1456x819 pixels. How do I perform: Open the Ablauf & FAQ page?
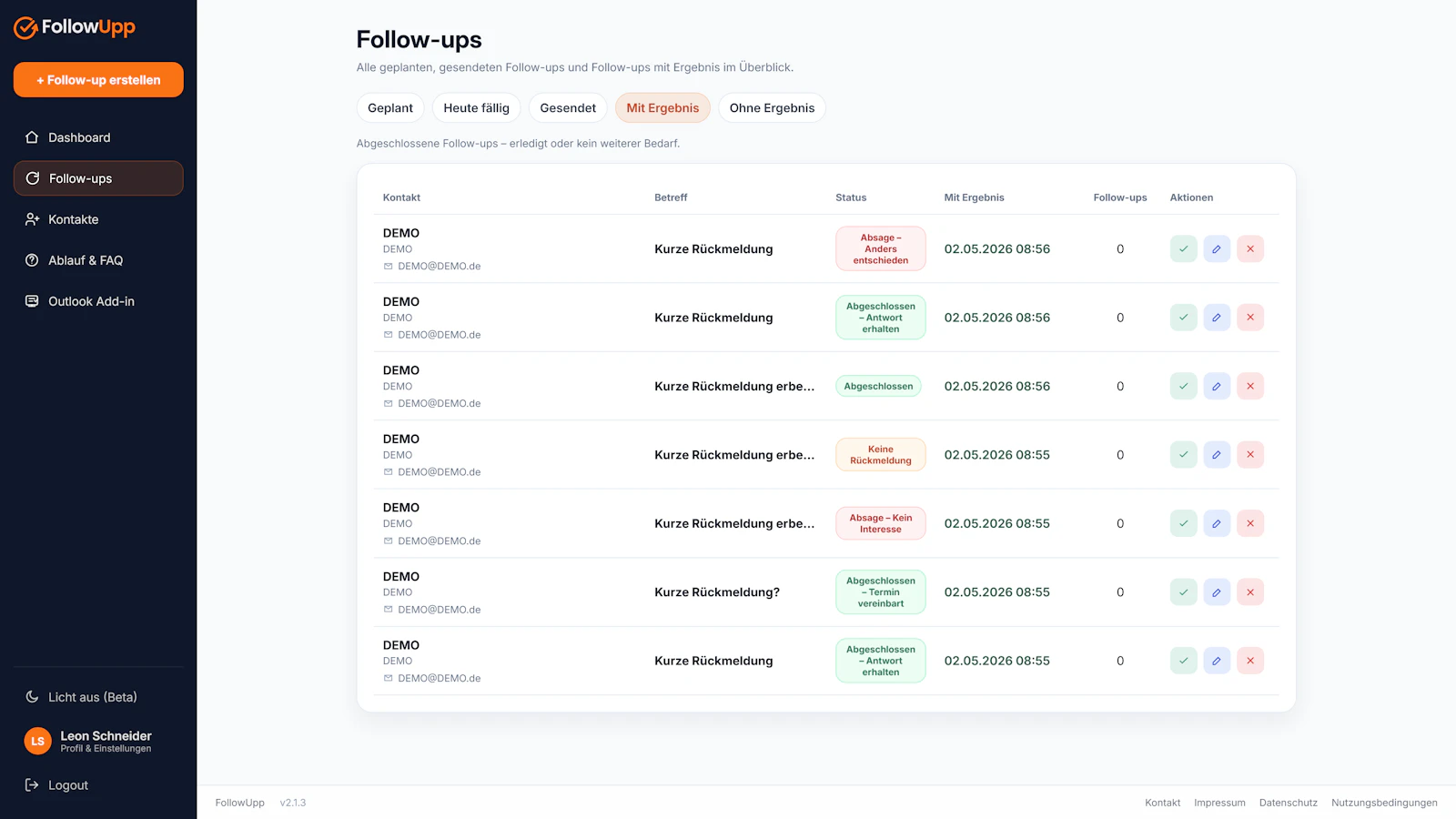point(98,260)
